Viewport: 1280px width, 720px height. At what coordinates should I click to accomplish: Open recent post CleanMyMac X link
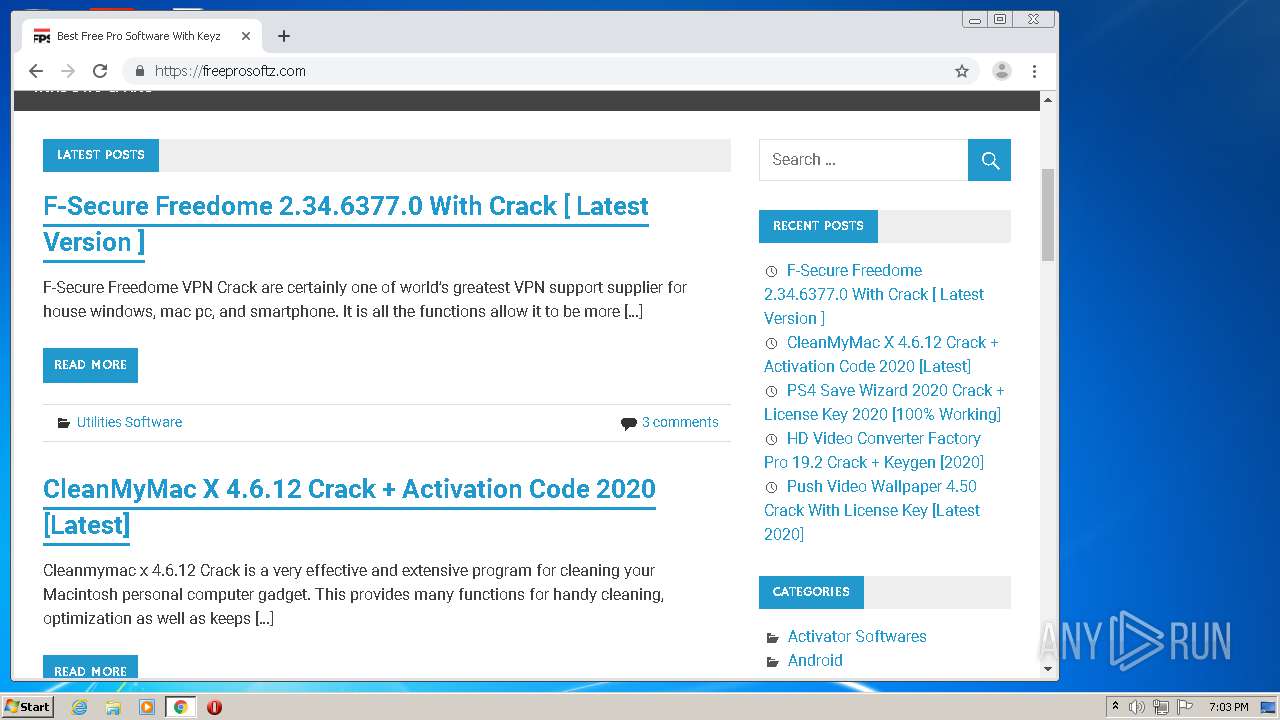pyautogui.click(x=881, y=354)
